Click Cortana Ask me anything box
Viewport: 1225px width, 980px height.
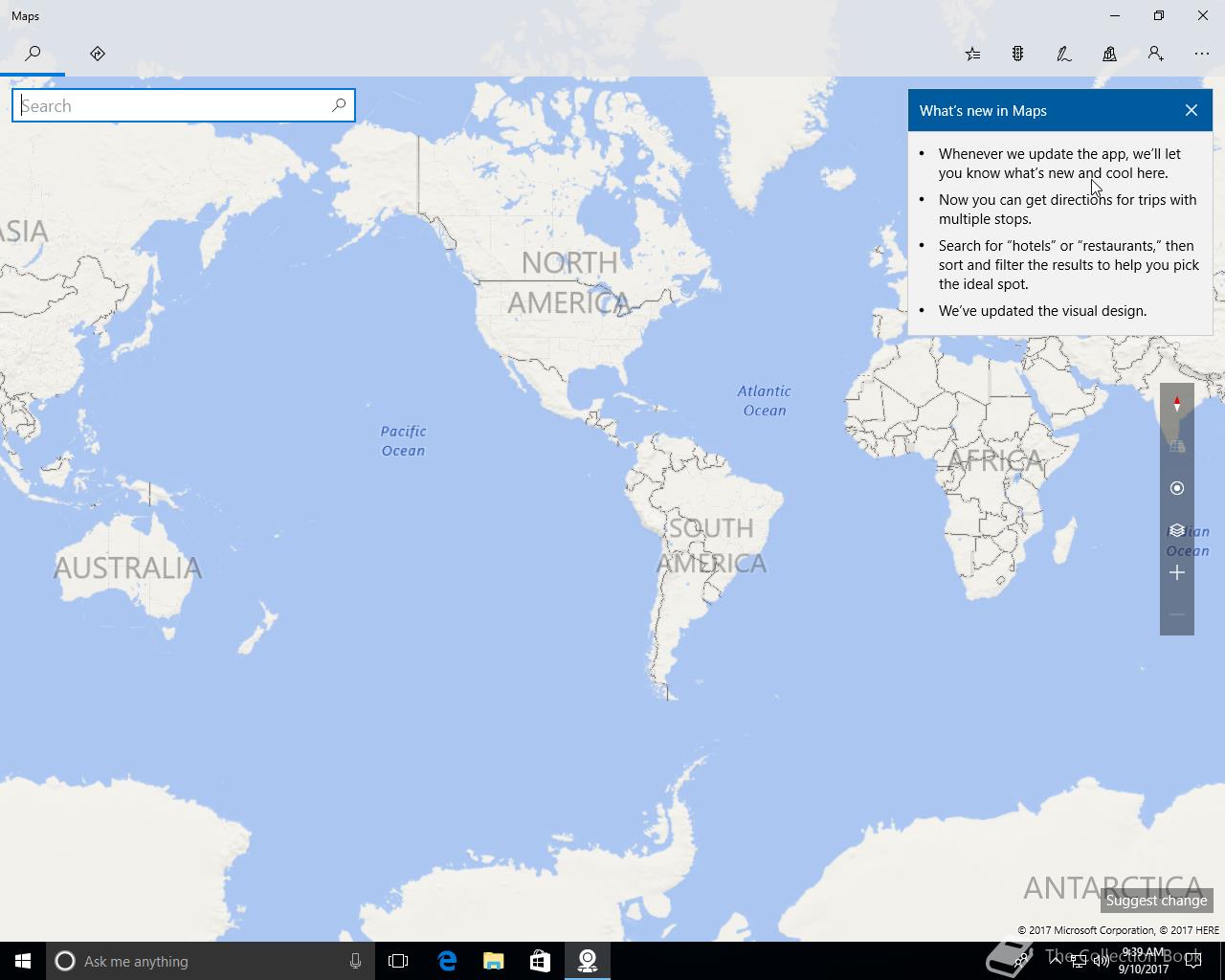pyautogui.click(x=209, y=961)
